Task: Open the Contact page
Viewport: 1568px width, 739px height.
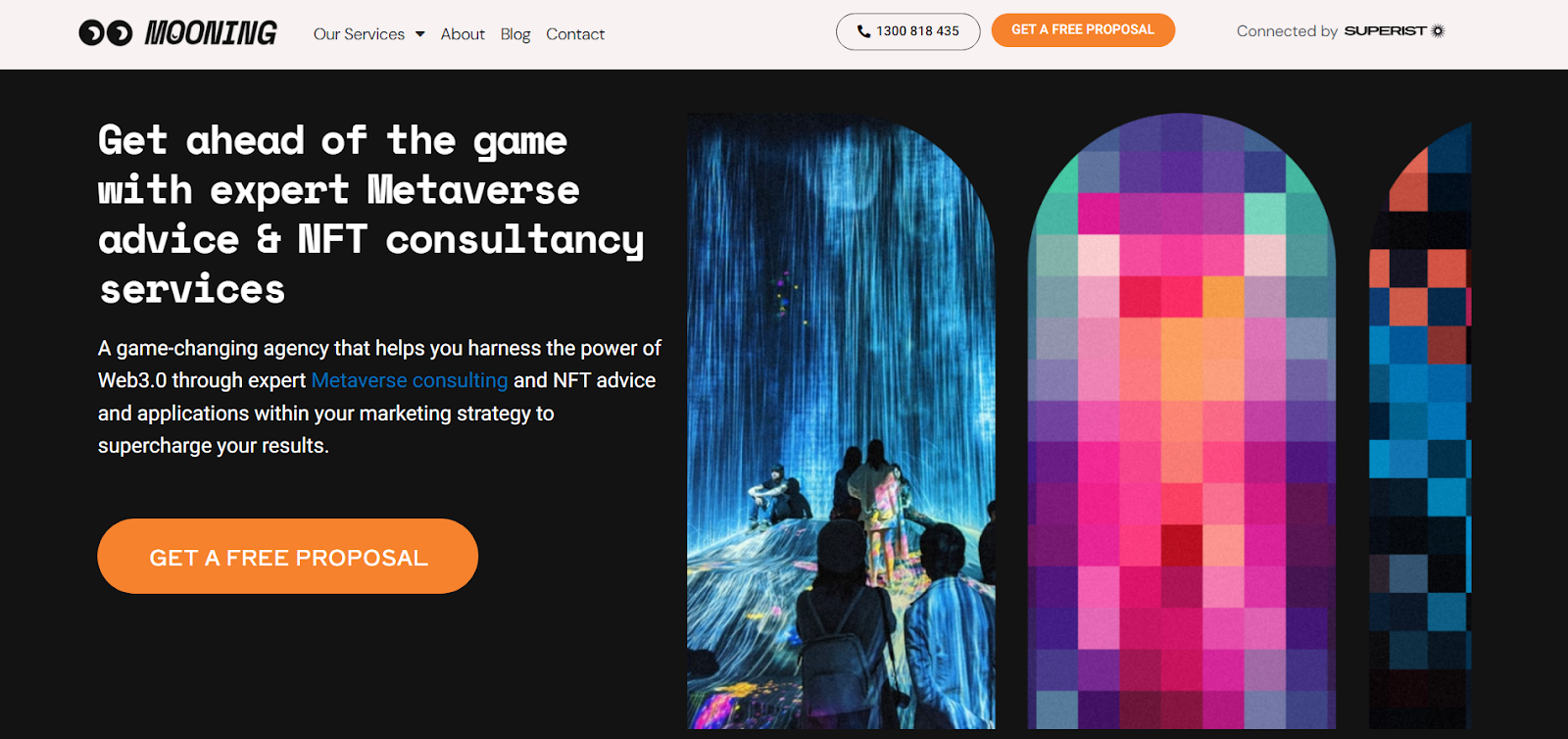Action: 575,34
